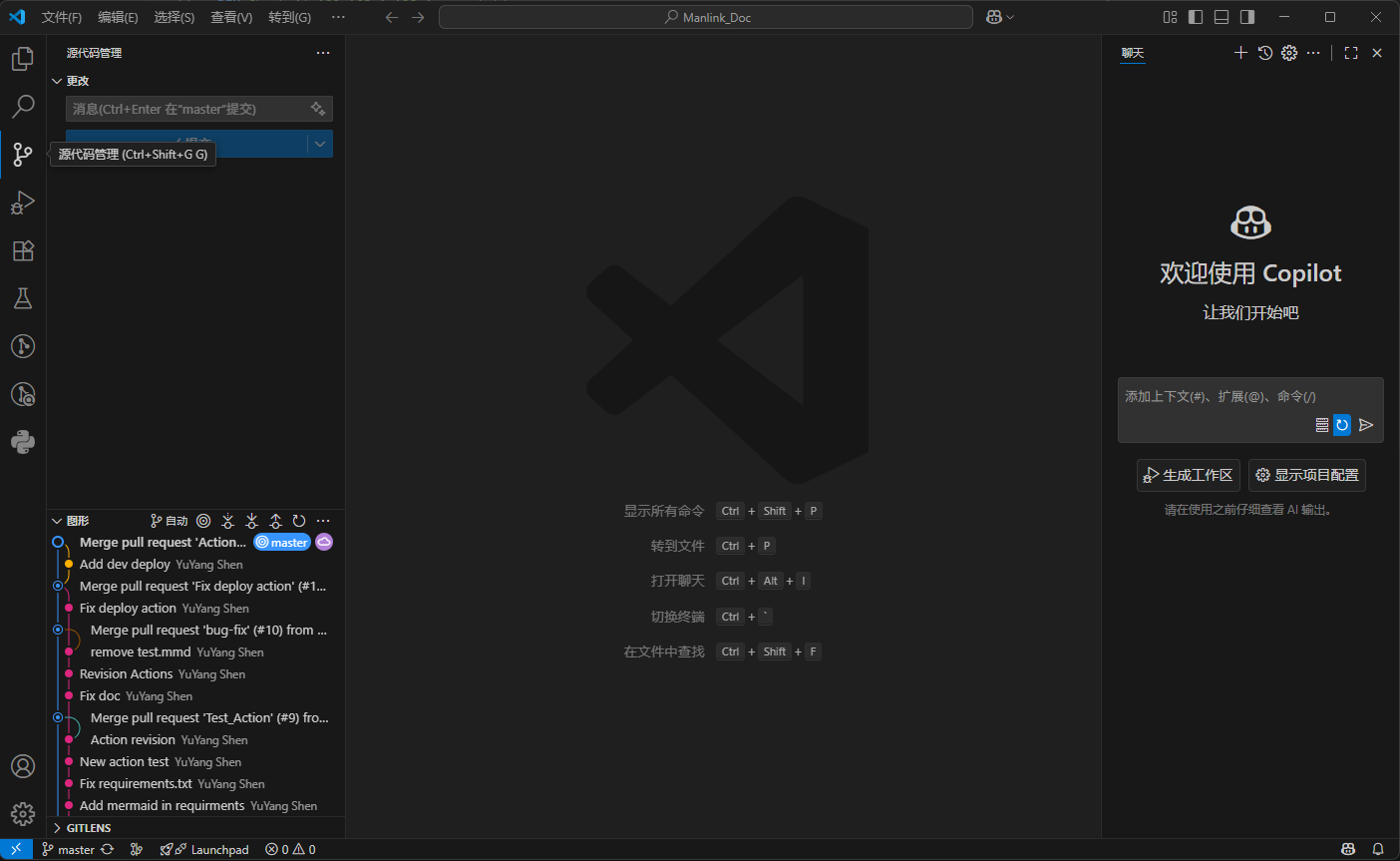Click the GitLens graph icon in status bar
The image size is (1400, 861).
(137, 849)
